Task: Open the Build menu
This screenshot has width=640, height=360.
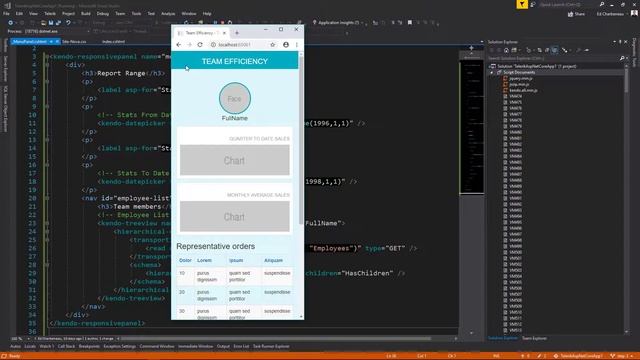Action: click(x=86, y=13)
